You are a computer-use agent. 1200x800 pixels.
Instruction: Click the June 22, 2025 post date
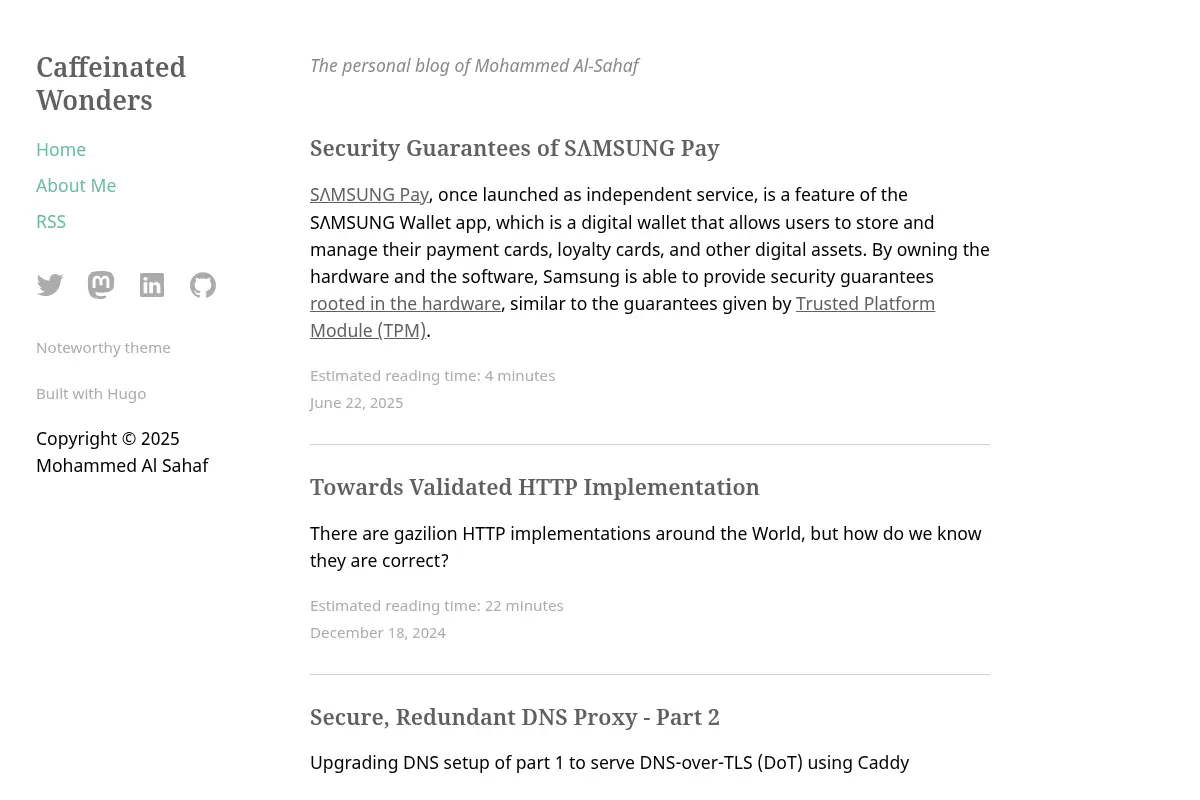pyautogui.click(x=356, y=402)
